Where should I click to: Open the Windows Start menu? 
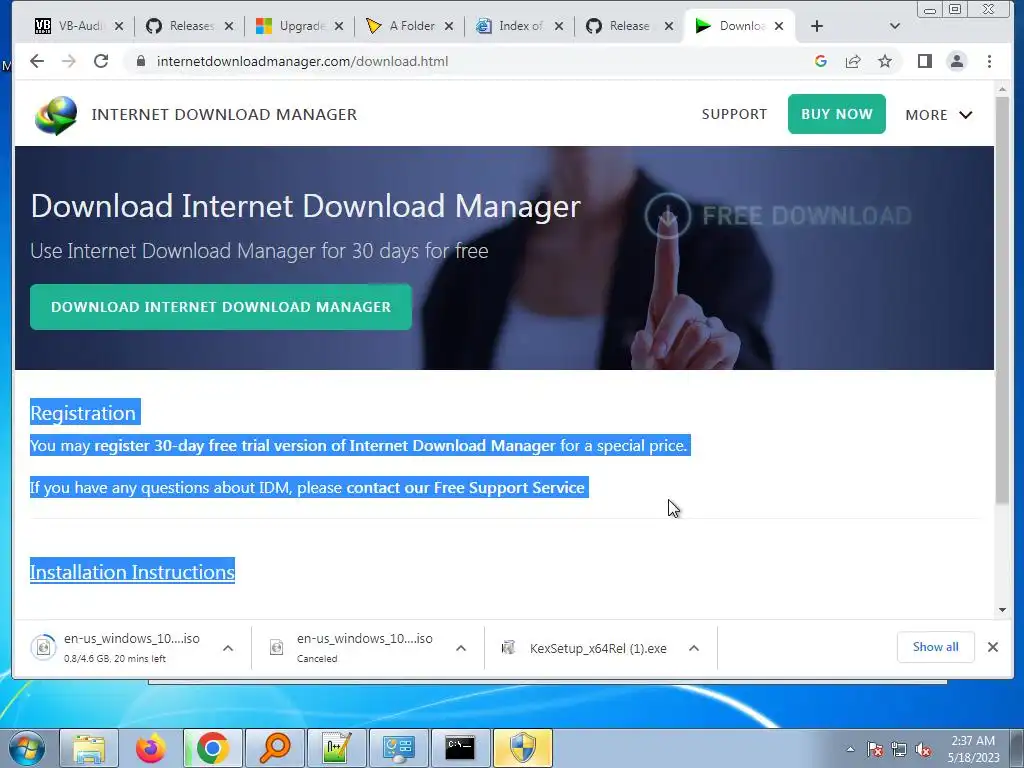pos(27,748)
